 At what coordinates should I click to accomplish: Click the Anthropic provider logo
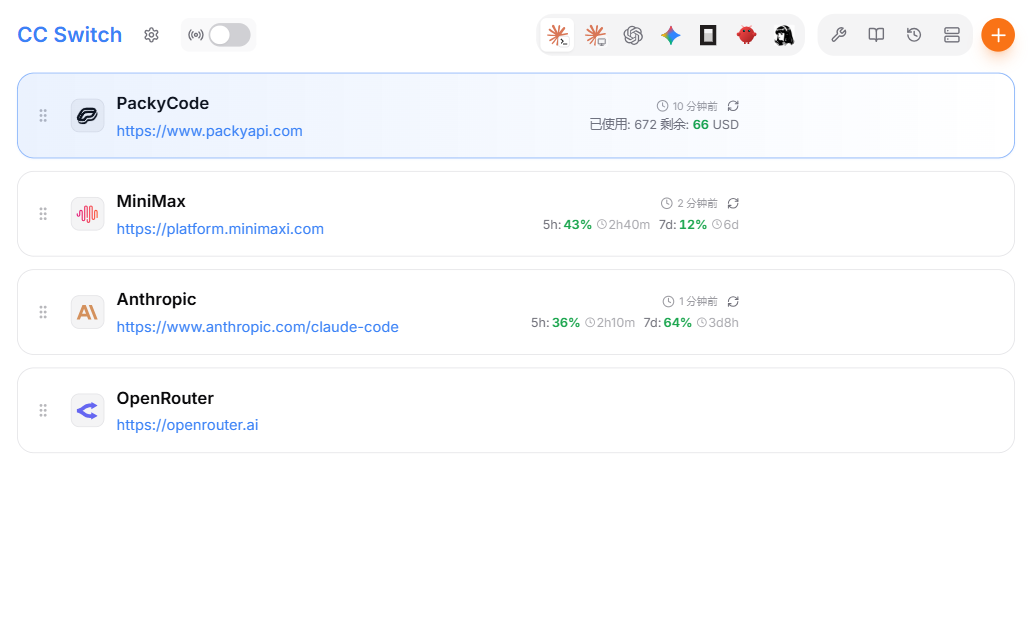(87, 312)
